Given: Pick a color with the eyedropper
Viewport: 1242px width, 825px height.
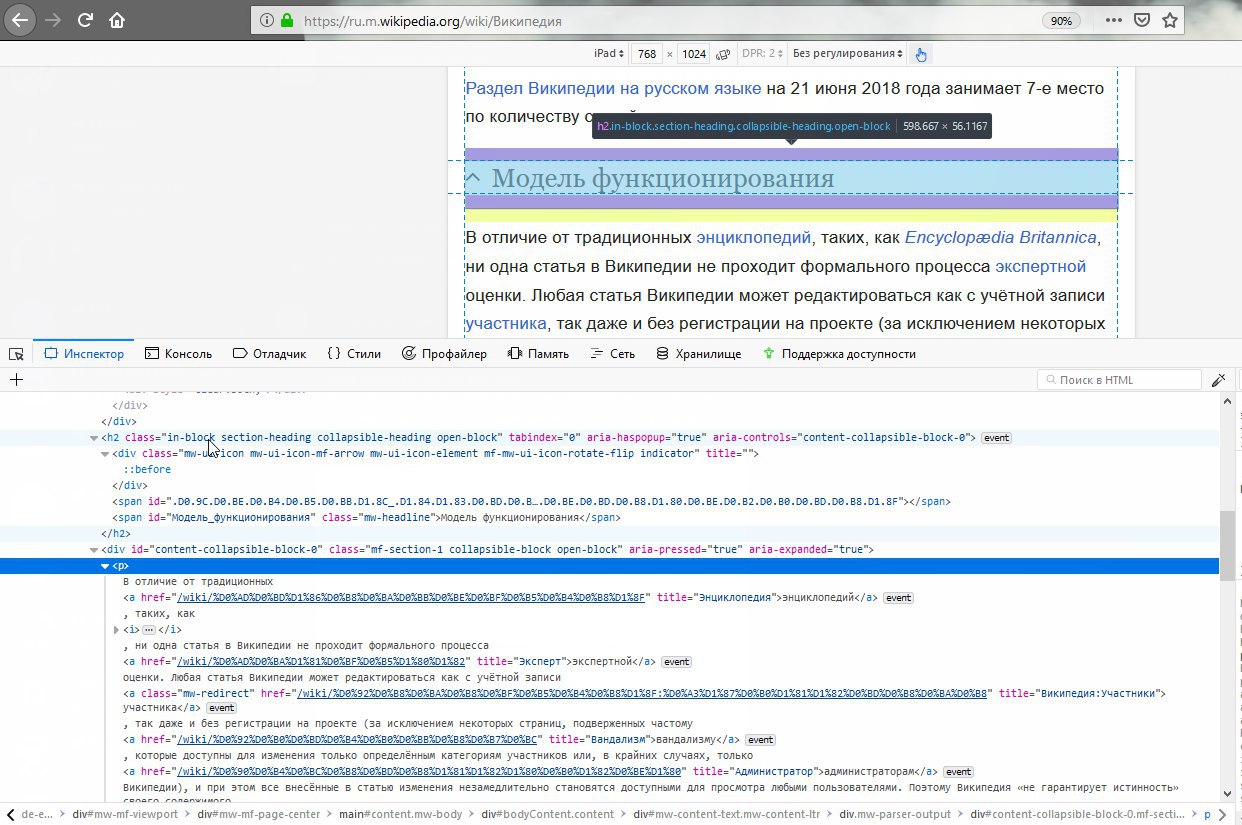Looking at the screenshot, I should click(x=1218, y=380).
